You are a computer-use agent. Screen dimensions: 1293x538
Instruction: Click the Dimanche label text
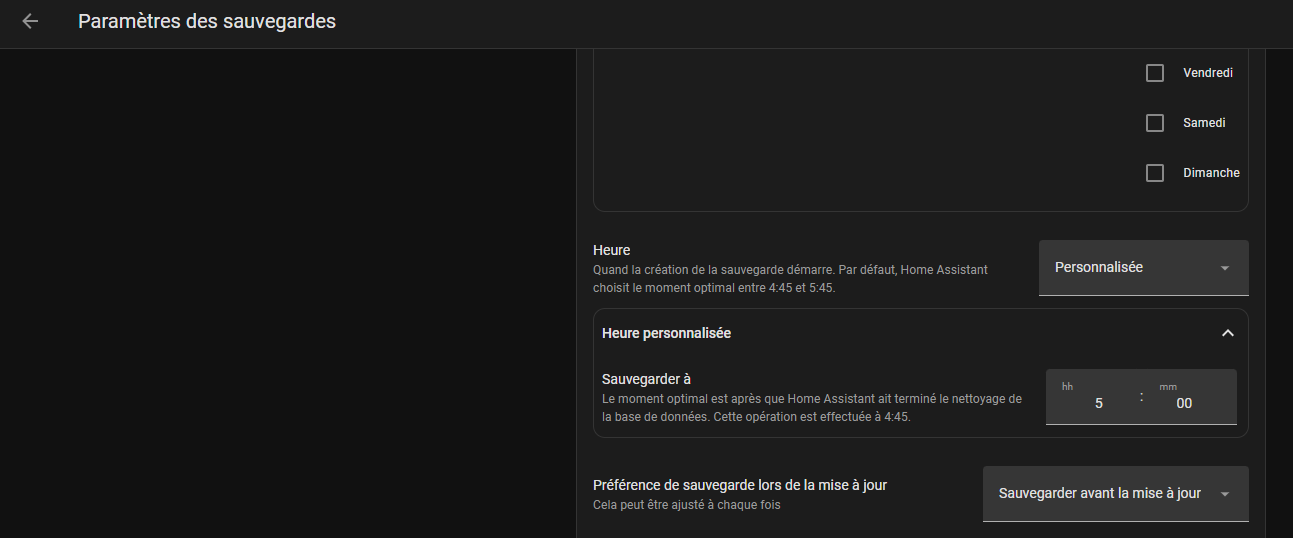coord(1211,173)
